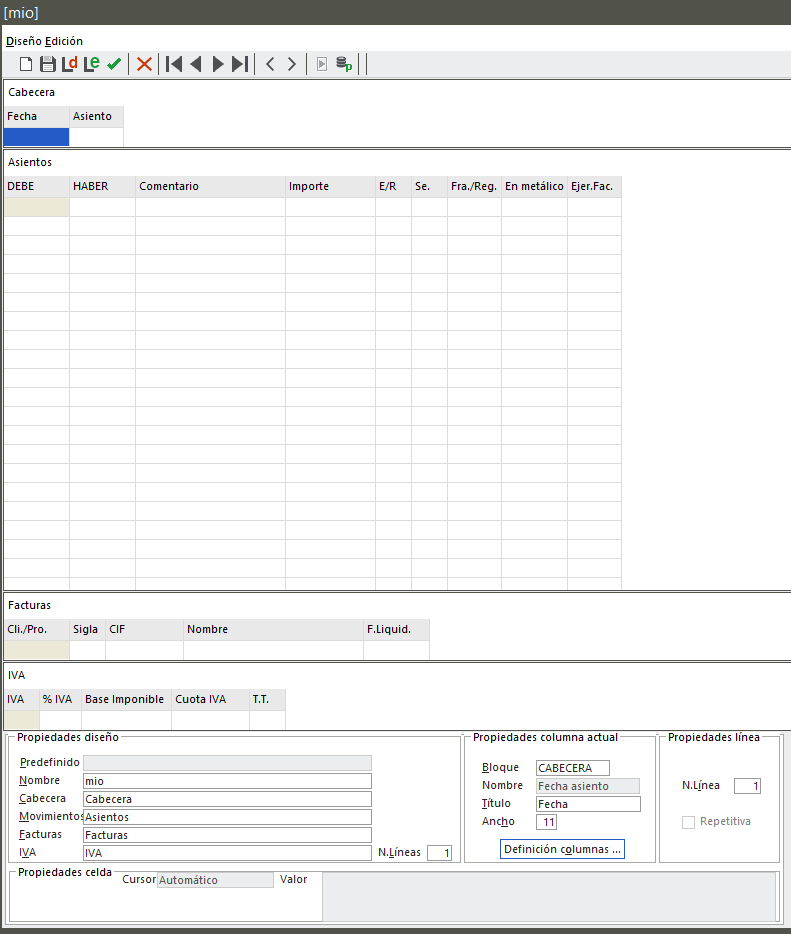Screen dimensions: 791x934
Task: Click the Cabecera design name field
Action: coord(228,799)
